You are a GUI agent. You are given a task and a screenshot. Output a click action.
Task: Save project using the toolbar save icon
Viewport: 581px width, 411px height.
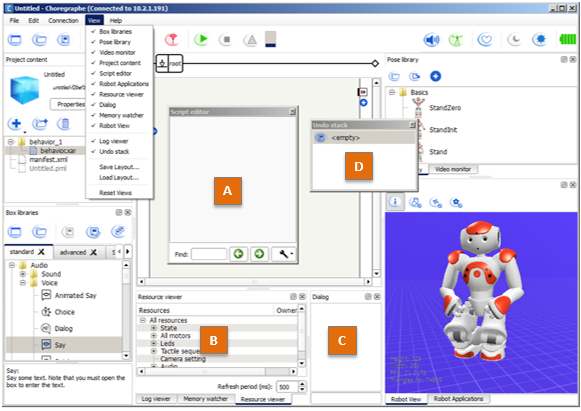point(64,40)
